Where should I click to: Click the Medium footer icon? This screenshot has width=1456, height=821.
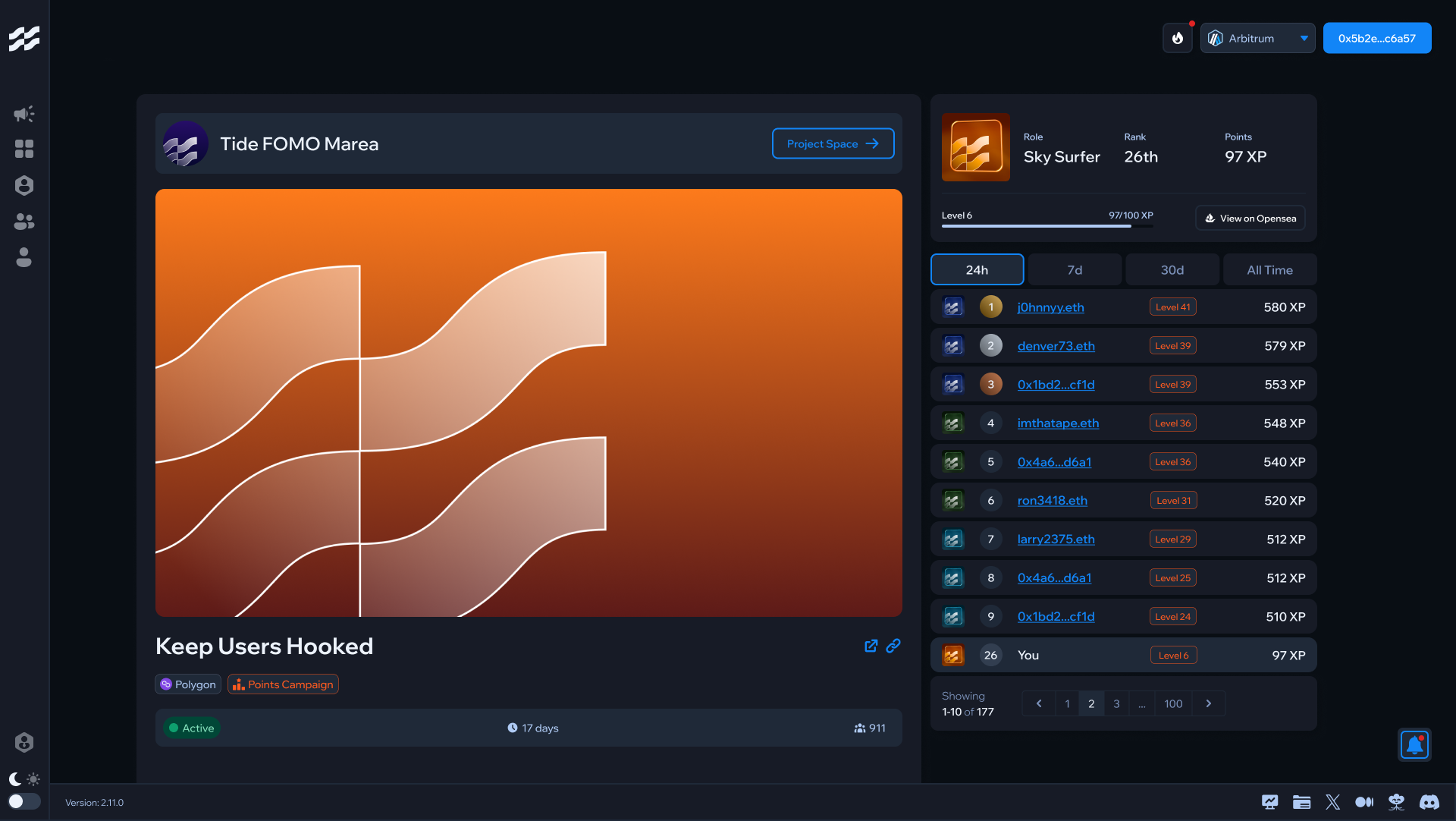[1364, 802]
